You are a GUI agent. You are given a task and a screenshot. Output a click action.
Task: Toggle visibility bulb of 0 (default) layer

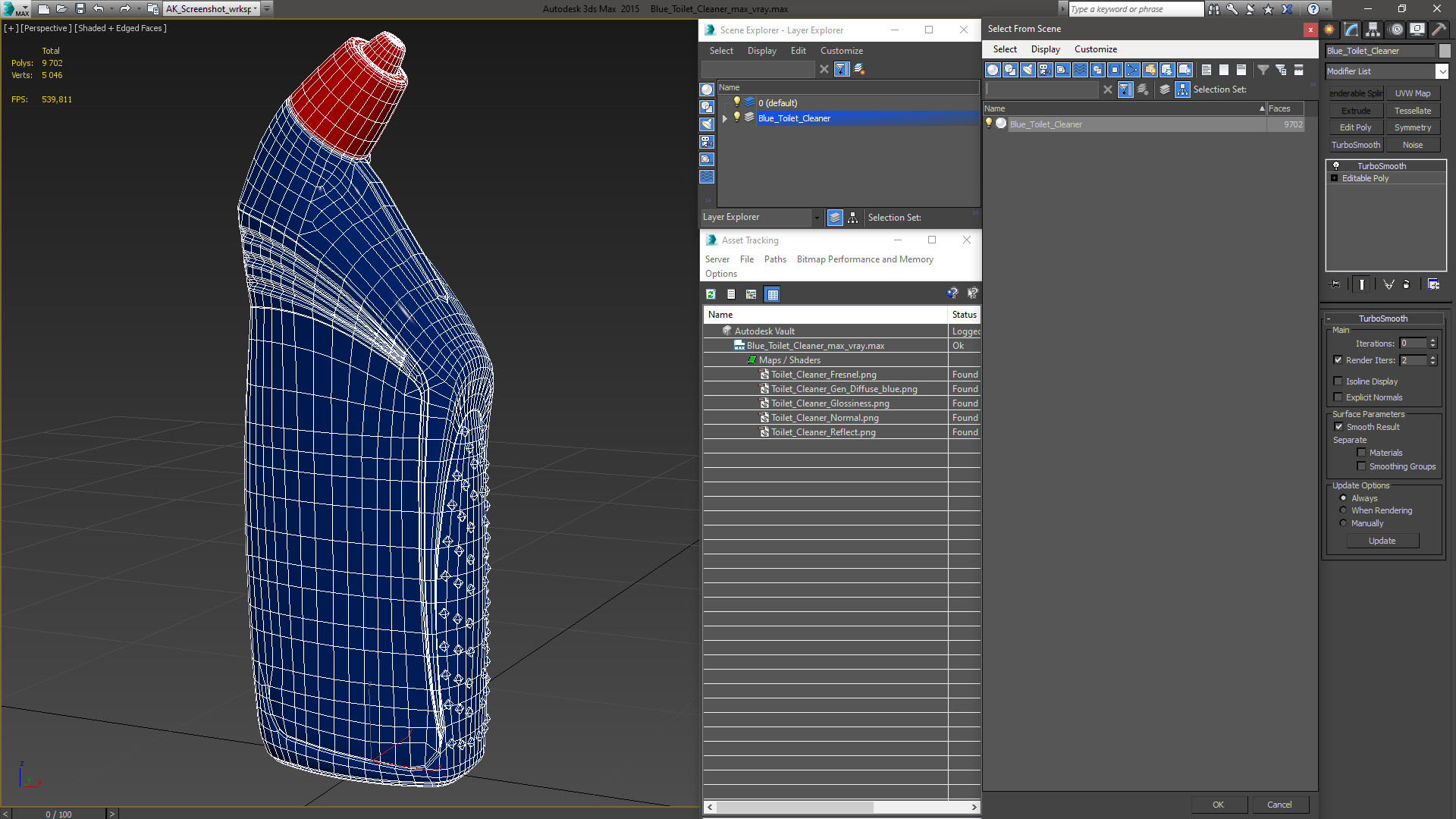click(x=736, y=102)
